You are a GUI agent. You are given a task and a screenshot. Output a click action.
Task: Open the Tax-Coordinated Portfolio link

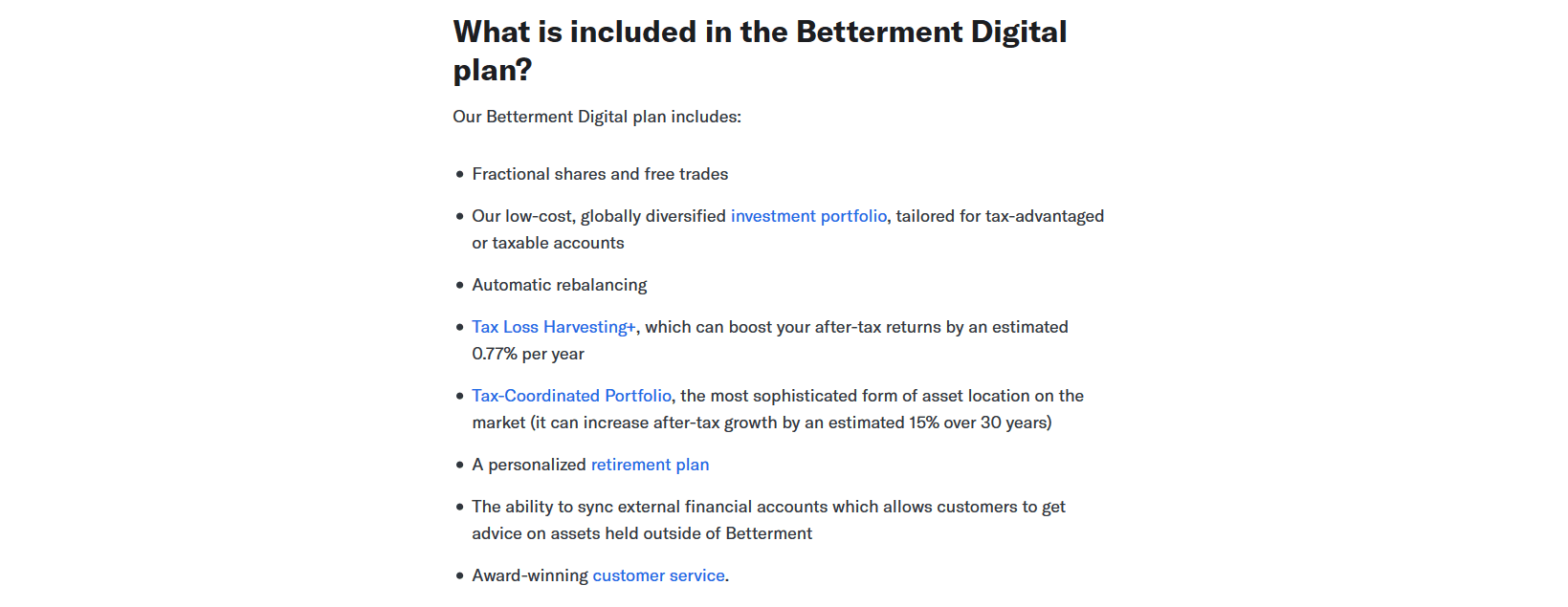[572, 396]
